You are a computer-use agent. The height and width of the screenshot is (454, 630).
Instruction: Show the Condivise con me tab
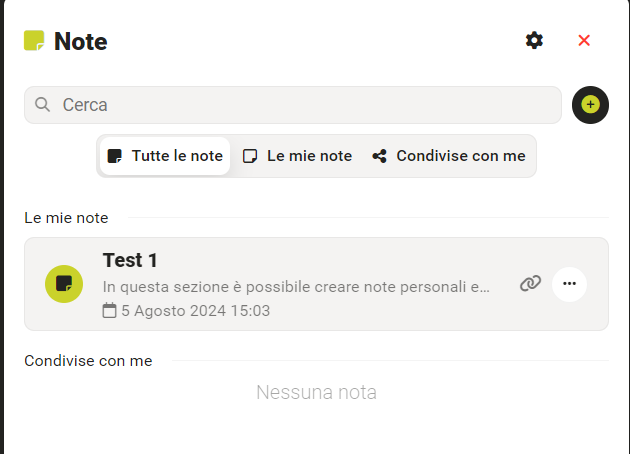(x=449, y=156)
